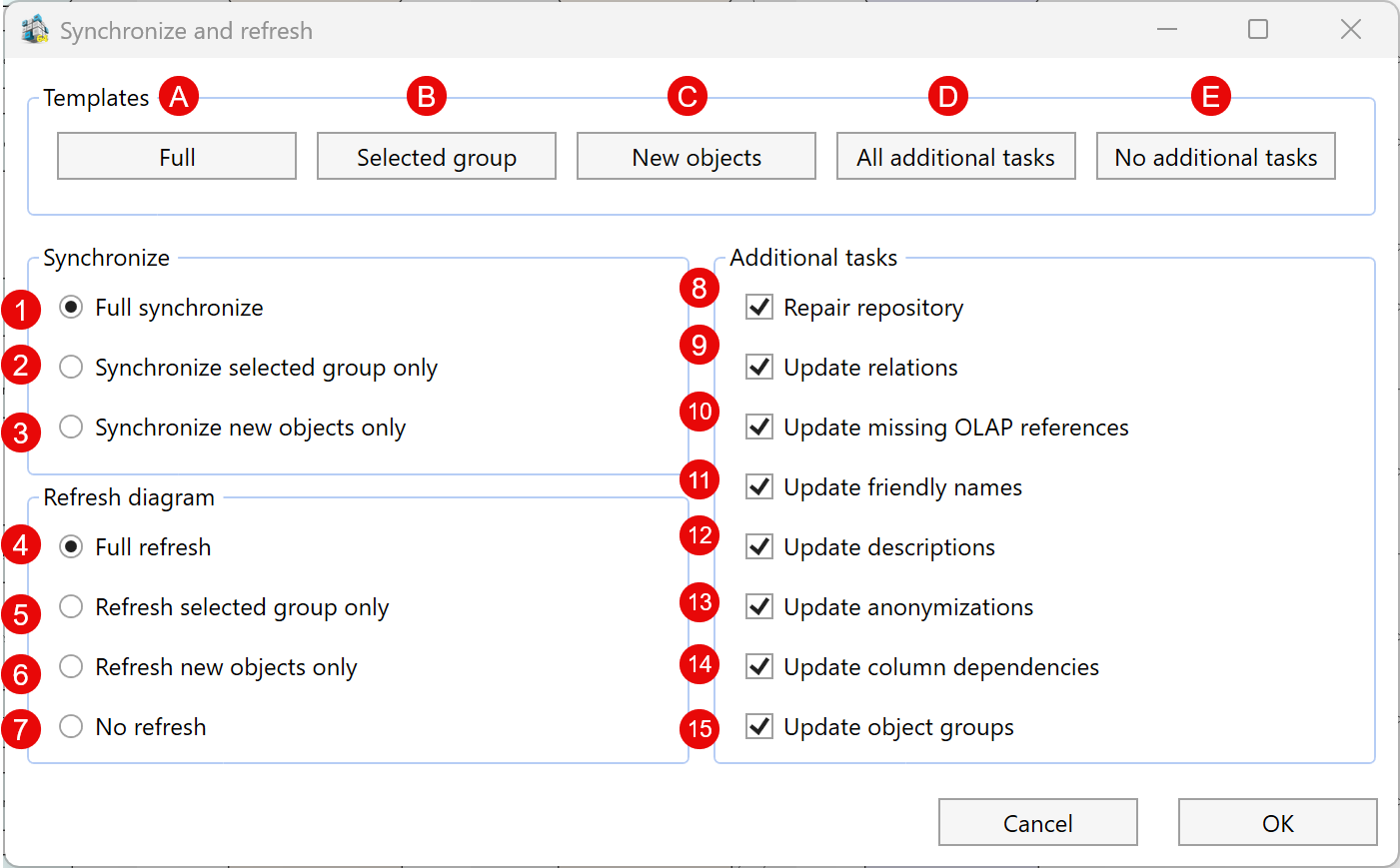Disable Update missing OLAP references
1400x868 pixels.
point(759,428)
